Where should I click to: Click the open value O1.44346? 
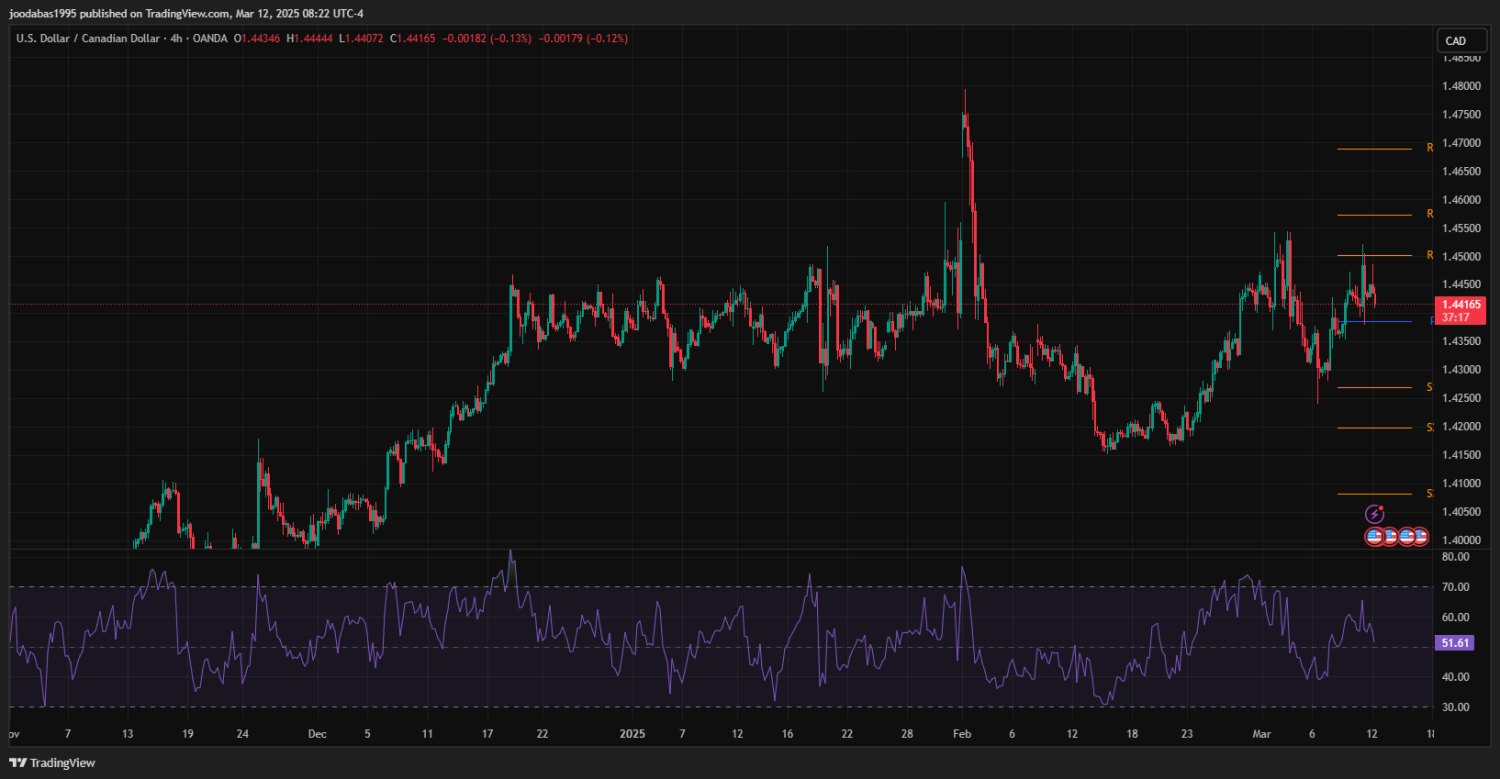257,38
